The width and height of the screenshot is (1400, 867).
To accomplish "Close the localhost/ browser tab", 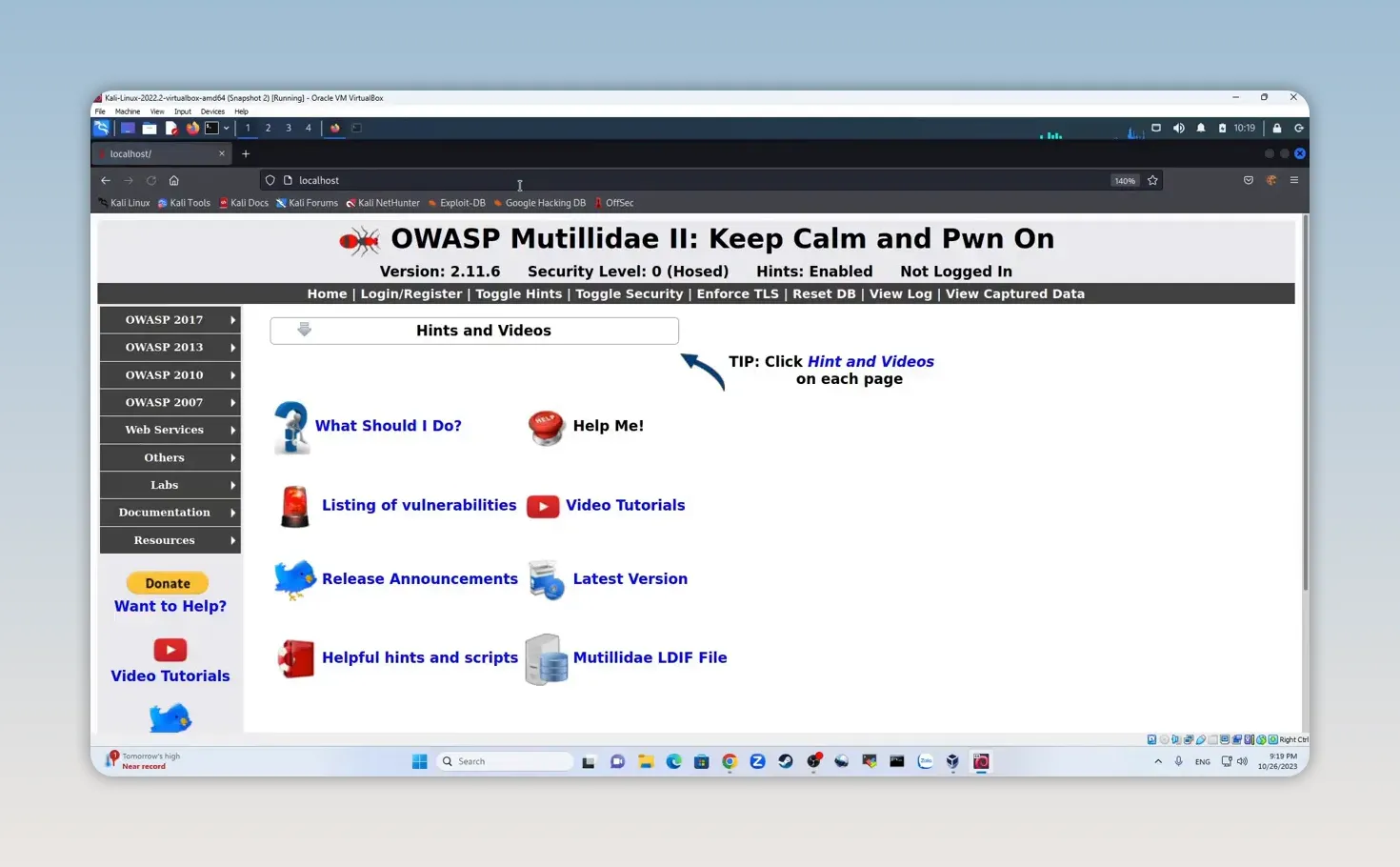I will pos(222,153).
